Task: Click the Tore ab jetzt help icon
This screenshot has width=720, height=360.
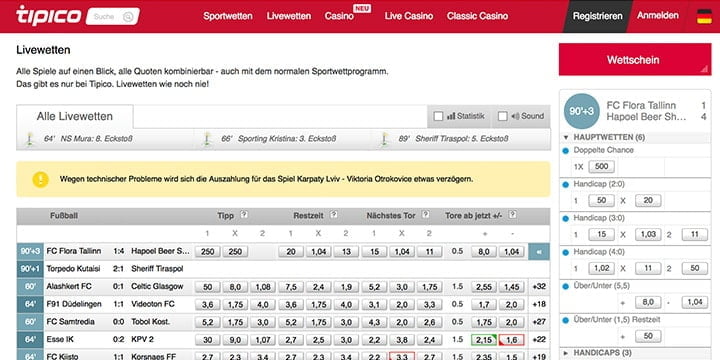Action: pyautogui.click(x=512, y=214)
